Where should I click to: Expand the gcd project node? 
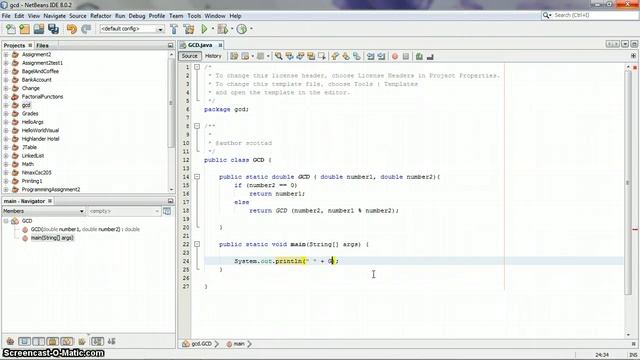tap(6, 105)
